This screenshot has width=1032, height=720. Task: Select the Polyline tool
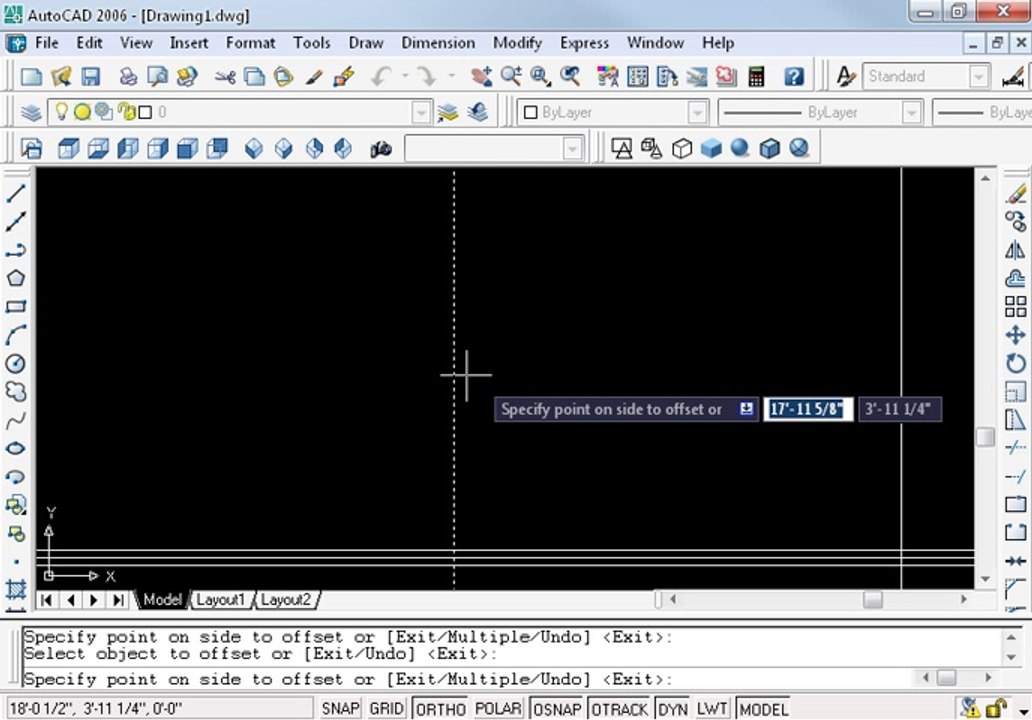coord(16,250)
